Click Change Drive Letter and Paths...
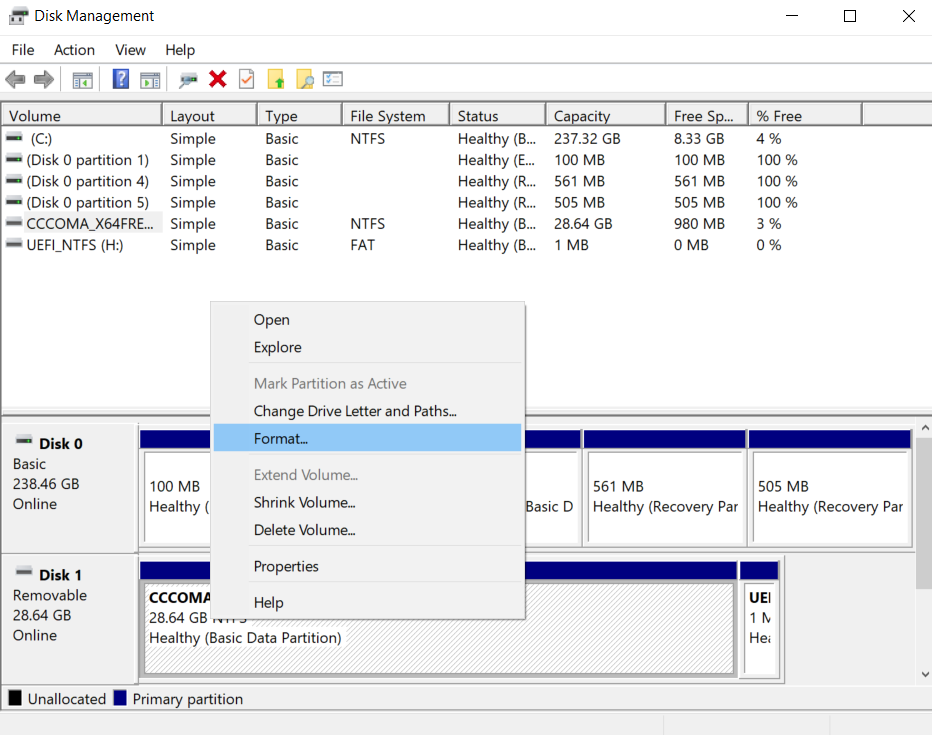Image resolution: width=932 pixels, height=735 pixels. coord(354,411)
